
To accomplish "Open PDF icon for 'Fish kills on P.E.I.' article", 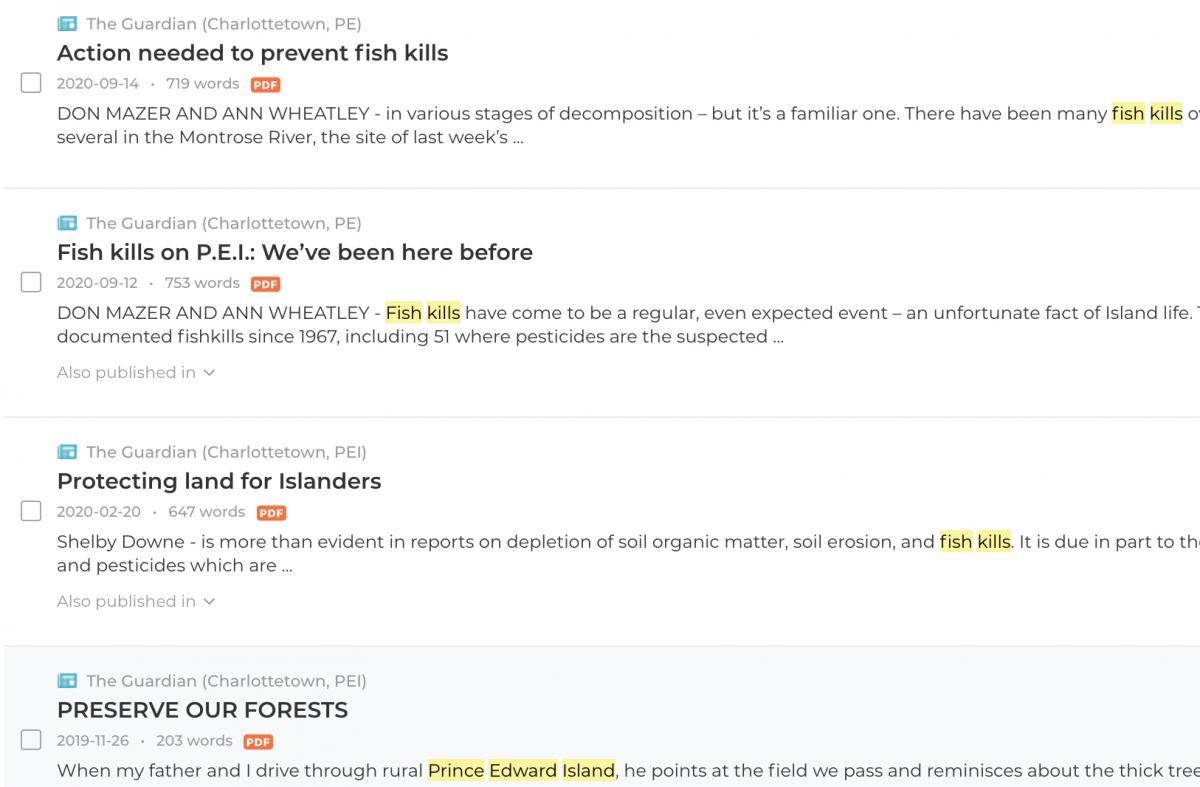I will (x=265, y=284).
